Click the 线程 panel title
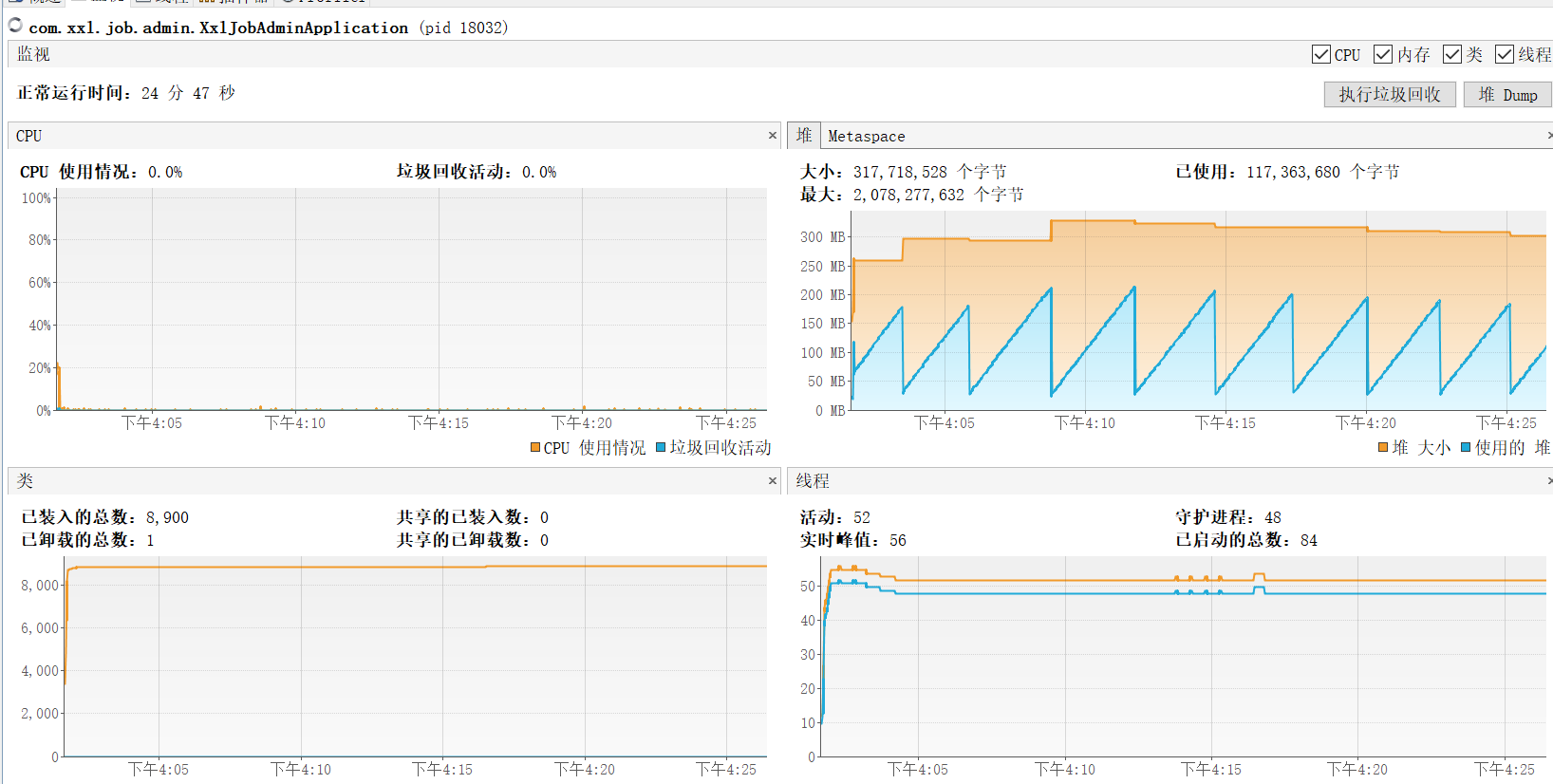The image size is (1553, 784). click(x=813, y=481)
